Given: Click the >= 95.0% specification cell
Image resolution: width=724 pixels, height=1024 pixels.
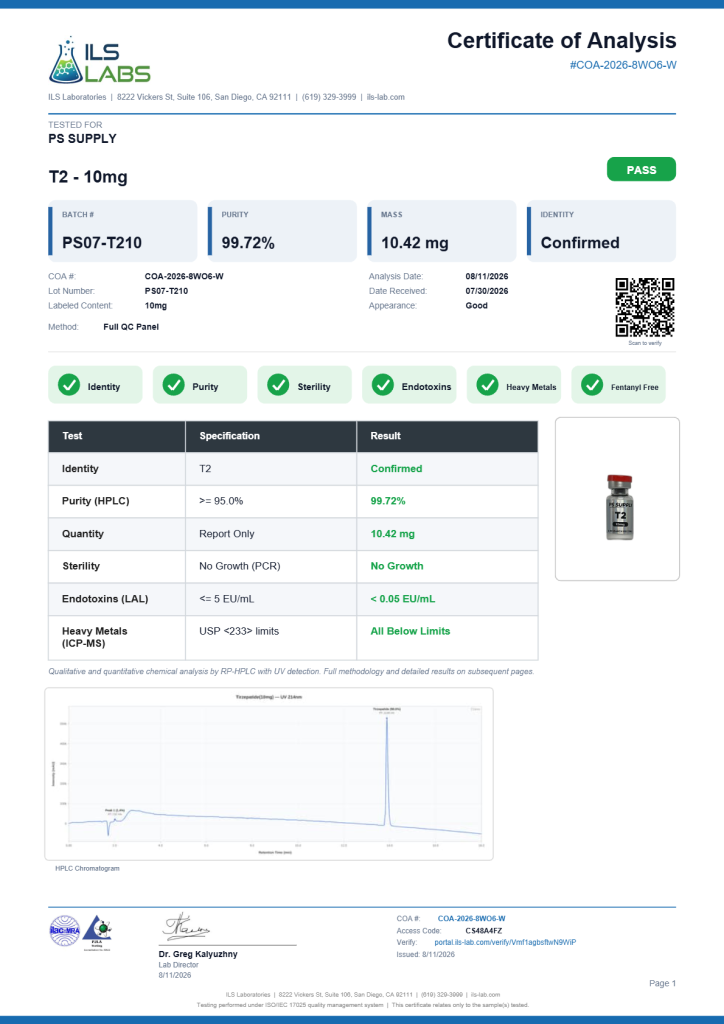Looking at the screenshot, I should tap(271, 501).
